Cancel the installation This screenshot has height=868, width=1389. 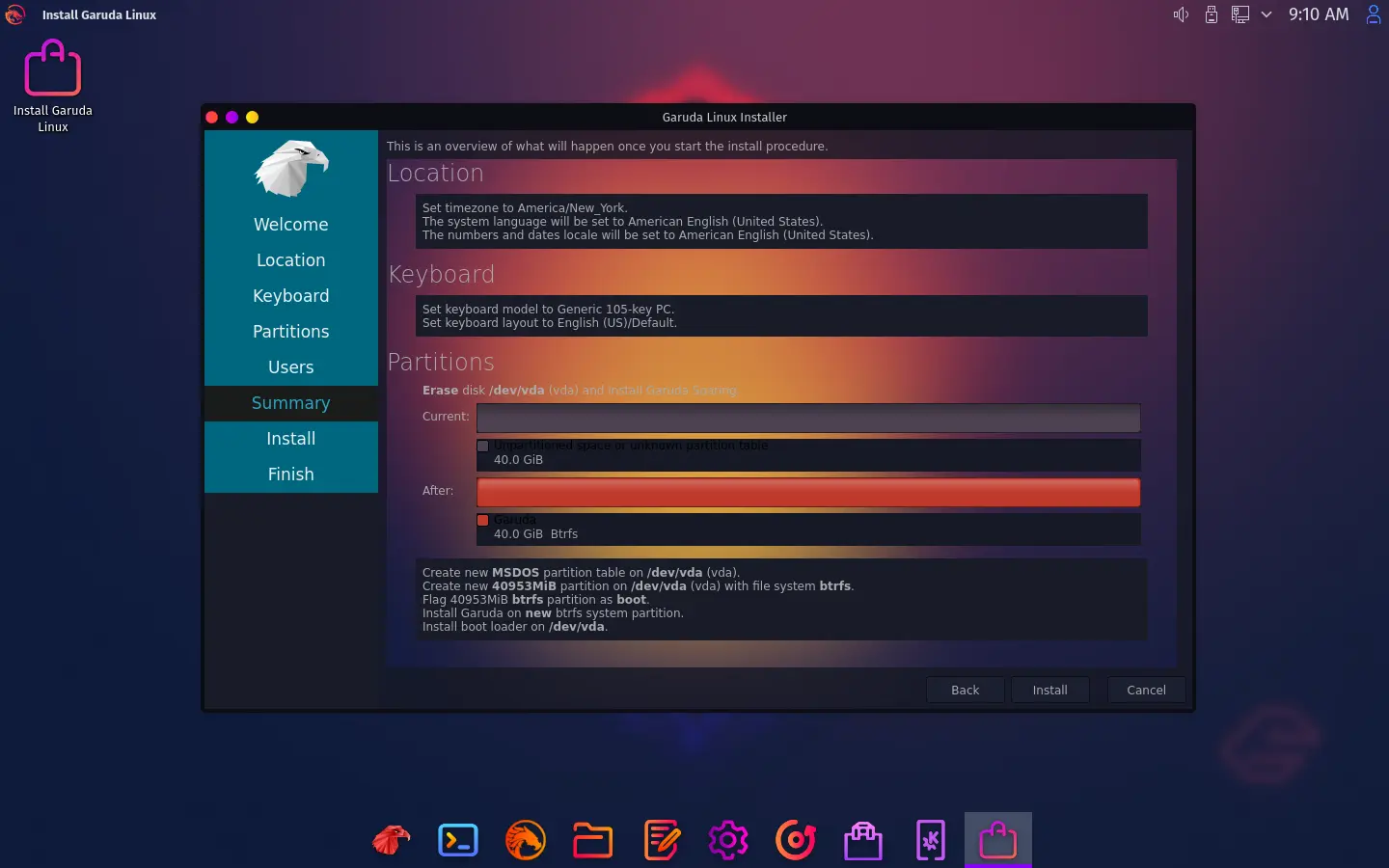coord(1146,690)
